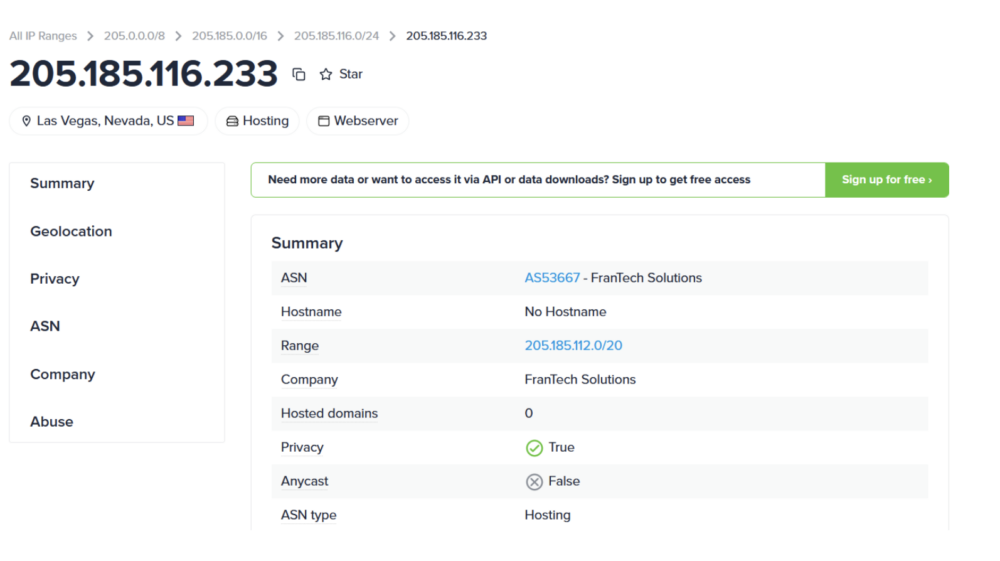Click the Anycast False cross icon
The image size is (1000, 561).
534,482
